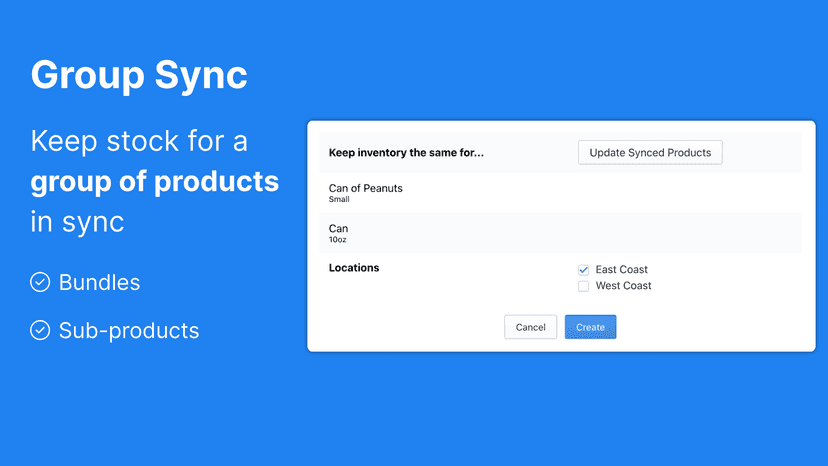The height and width of the screenshot is (466, 828).
Task: Uncheck the East Coast location checkbox
Action: 584,270
